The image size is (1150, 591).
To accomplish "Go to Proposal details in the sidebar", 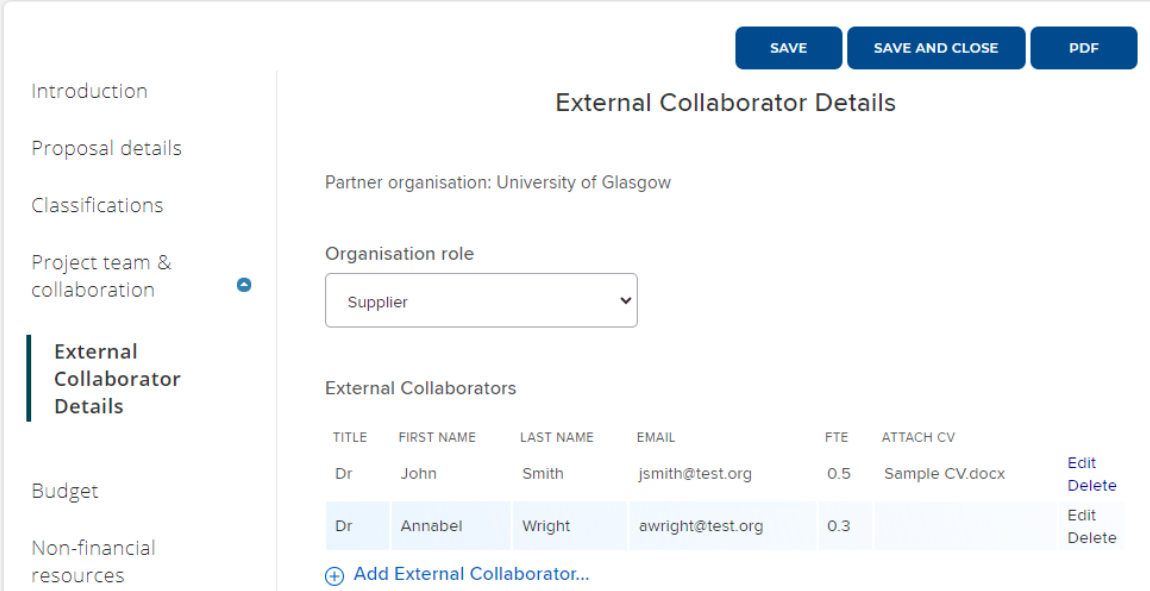I will (106, 148).
